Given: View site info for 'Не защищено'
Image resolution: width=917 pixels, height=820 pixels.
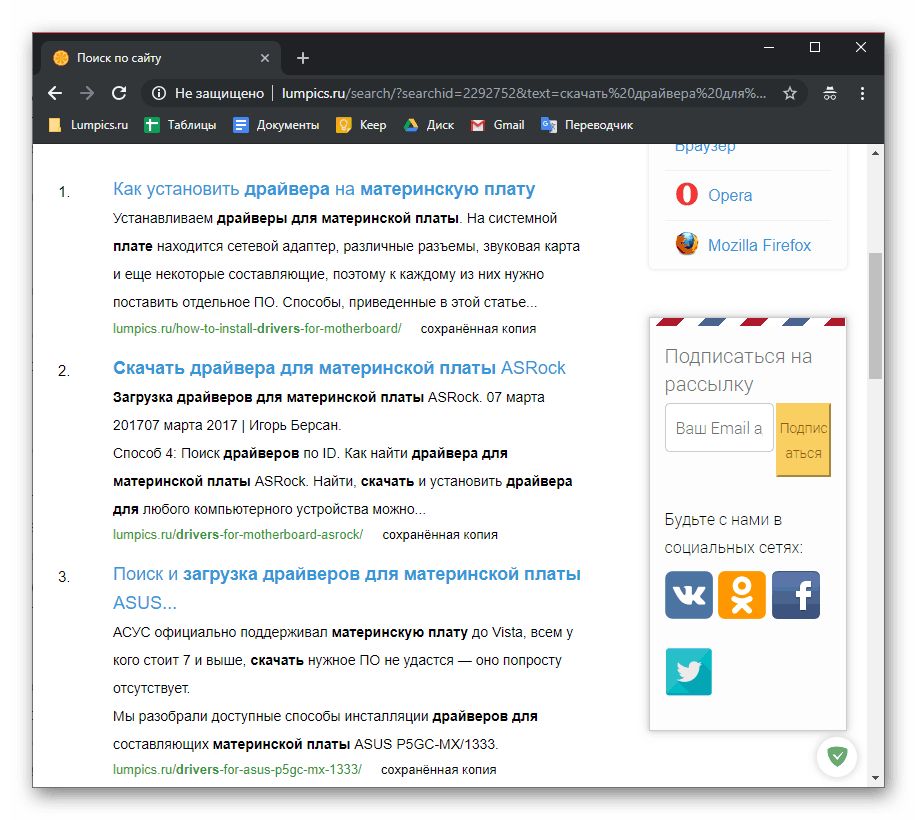Looking at the screenshot, I should pos(208,93).
